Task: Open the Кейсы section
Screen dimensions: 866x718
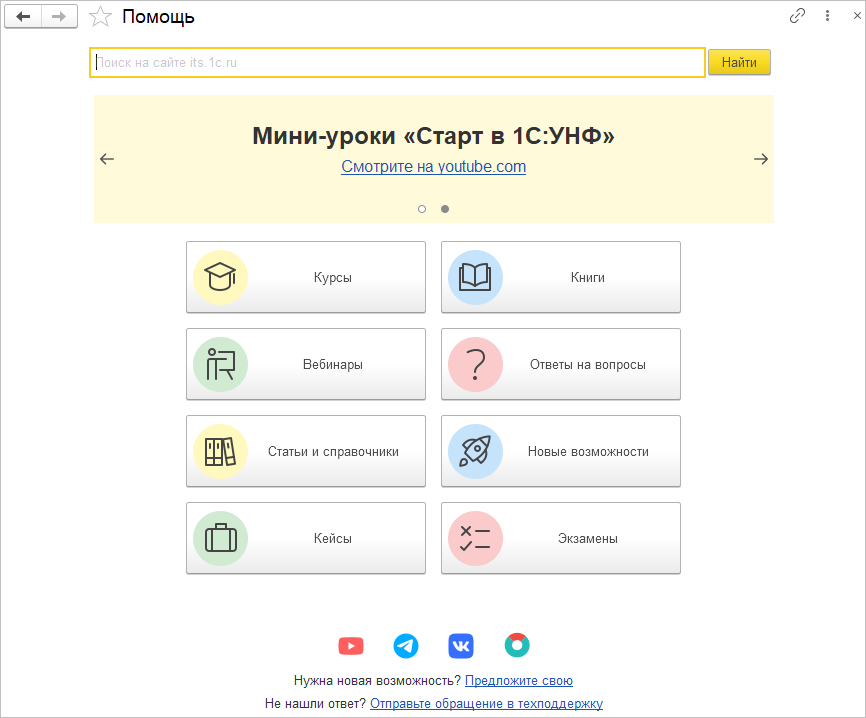Action: 306,538
